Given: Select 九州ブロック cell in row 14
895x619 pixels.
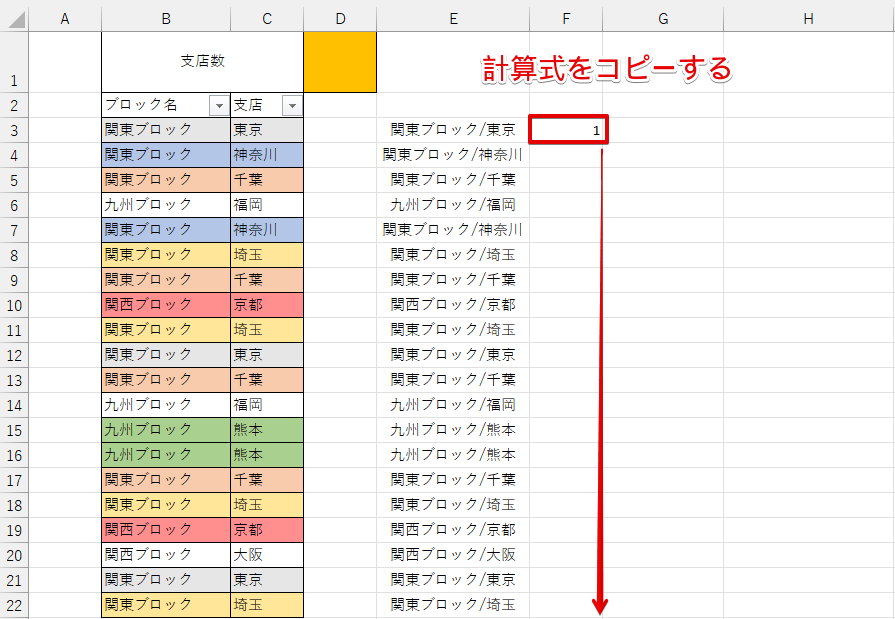Looking at the screenshot, I should [x=166, y=405].
